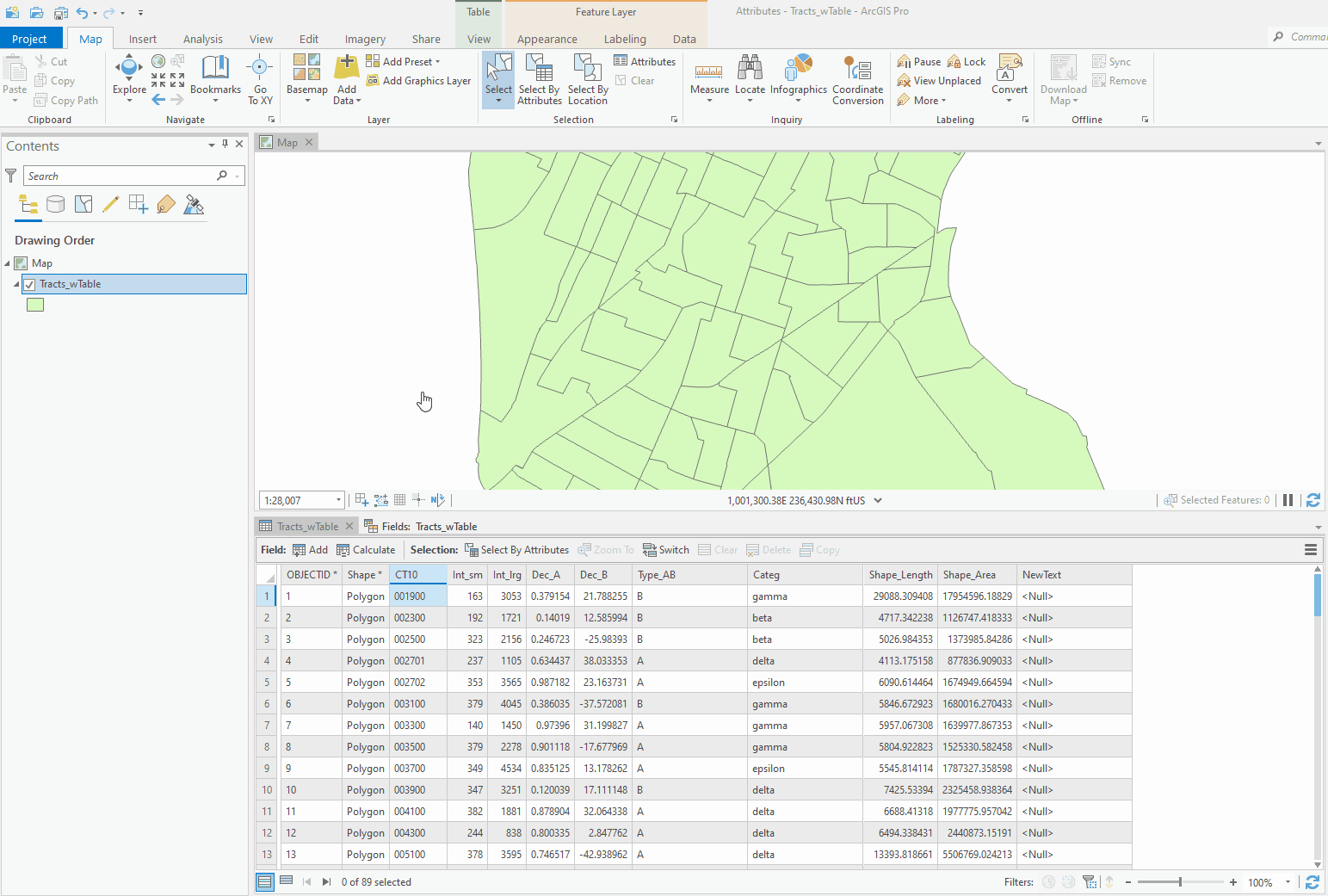The height and width of the screenshot is (896, 1328).
Task: Toggle Show all records view
Action: [265, 881]
